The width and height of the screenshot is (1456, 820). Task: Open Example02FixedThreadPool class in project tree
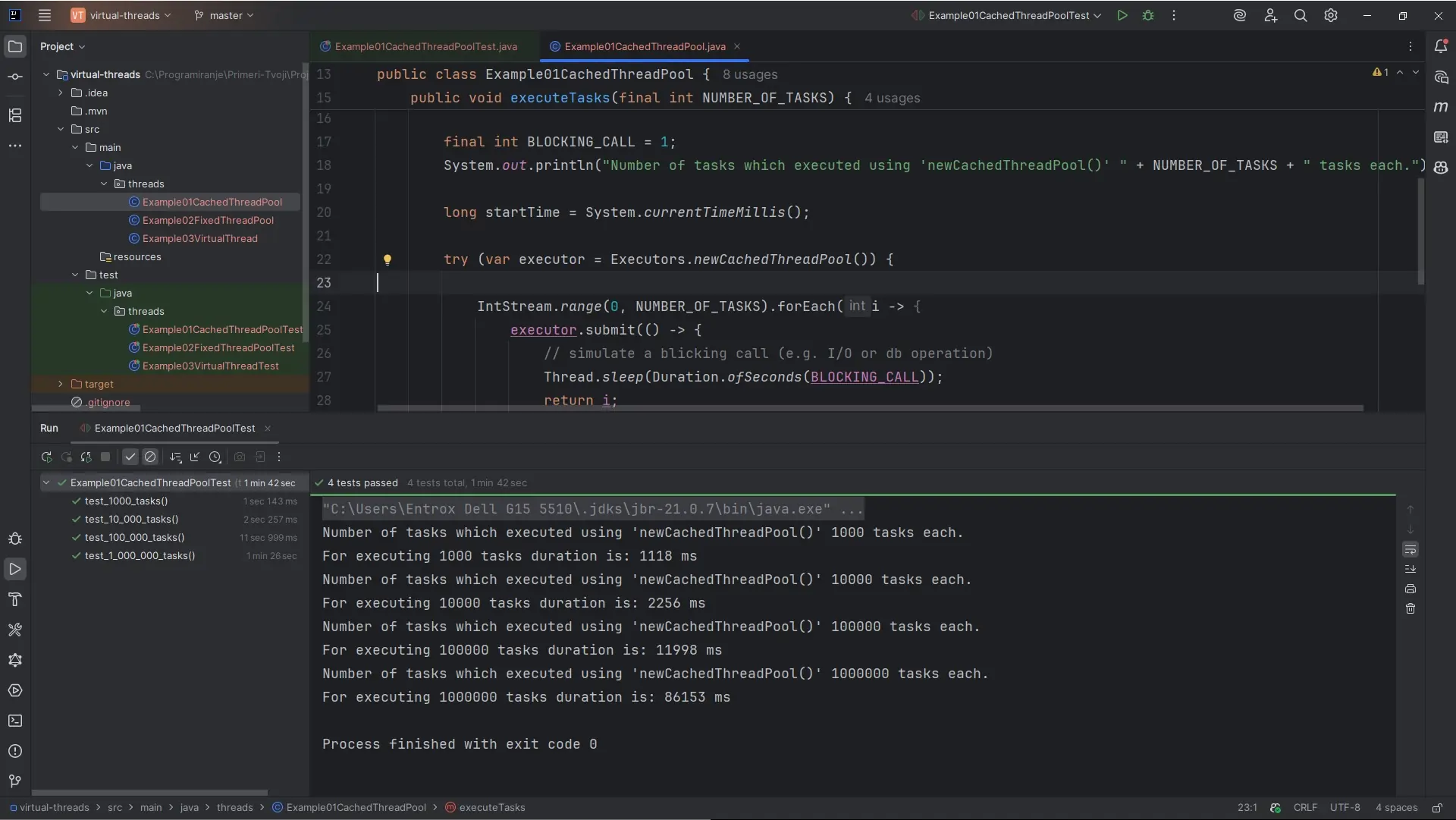pos(208,221)
